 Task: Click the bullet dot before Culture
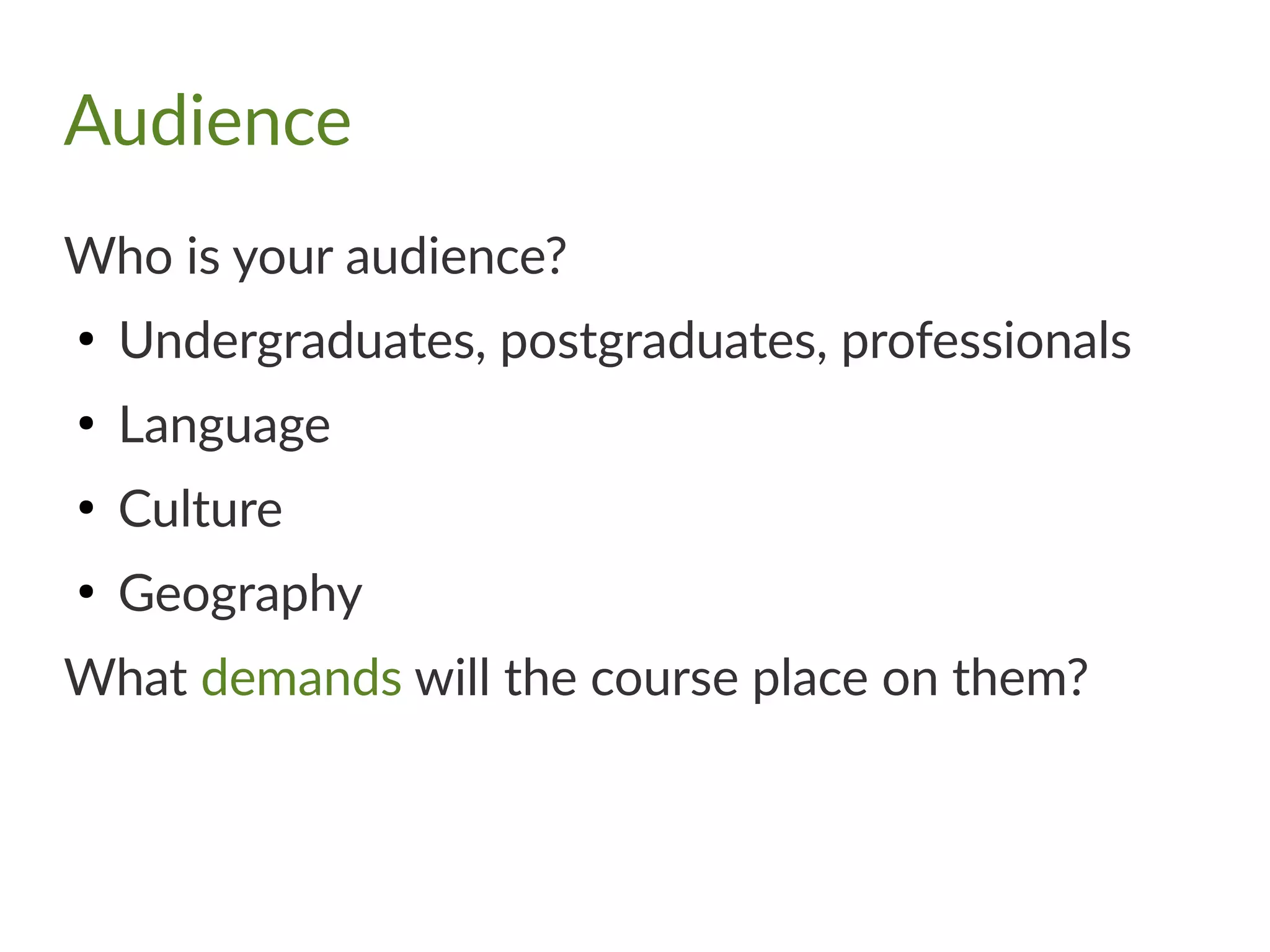click(86, 508)
